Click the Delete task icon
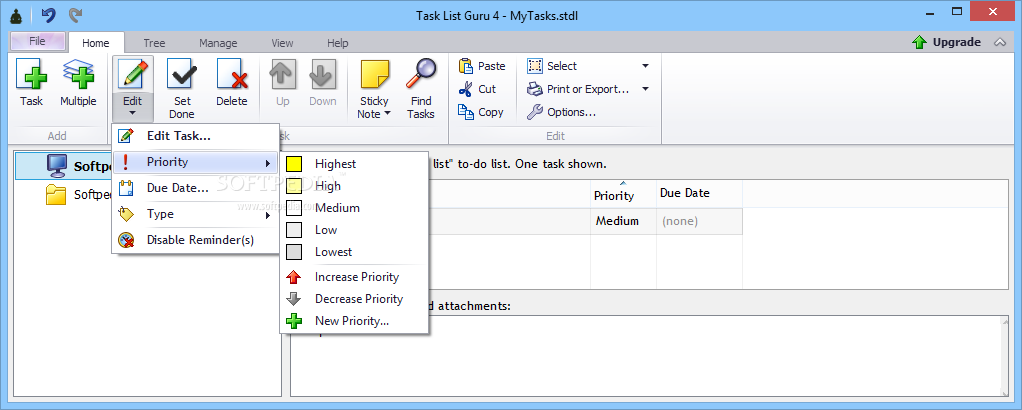1022x410 pixels. click(232, 74)
